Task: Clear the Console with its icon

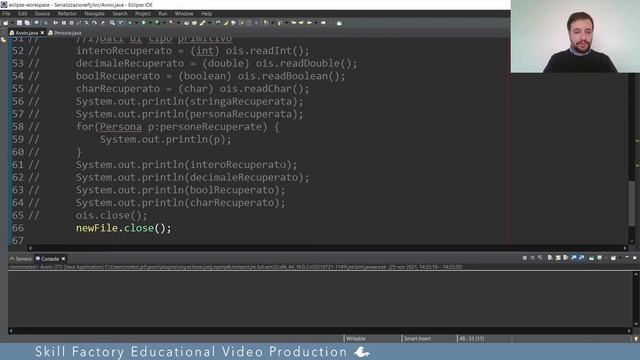Action: point(550,258)
